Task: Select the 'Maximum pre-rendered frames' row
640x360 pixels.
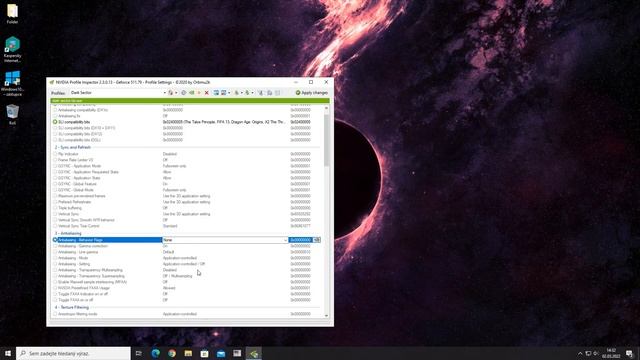Action: tap(188, 196)
